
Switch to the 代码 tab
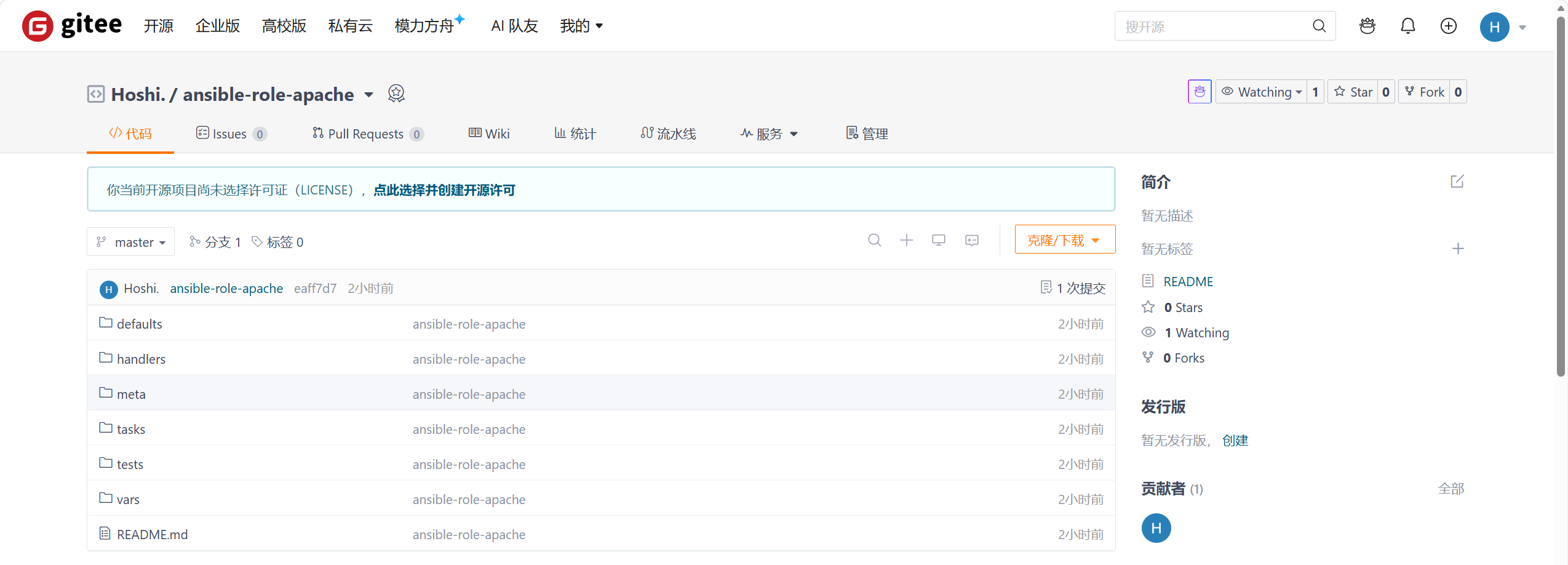130,134
